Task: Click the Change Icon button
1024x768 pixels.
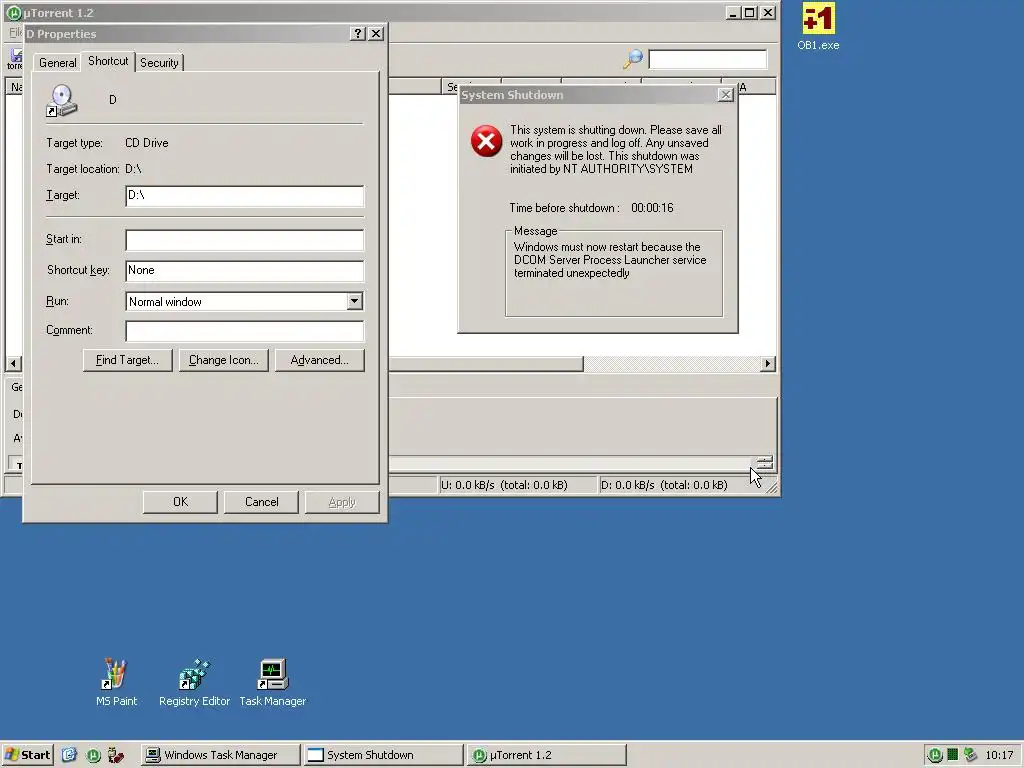Action: tap(223, 360)
